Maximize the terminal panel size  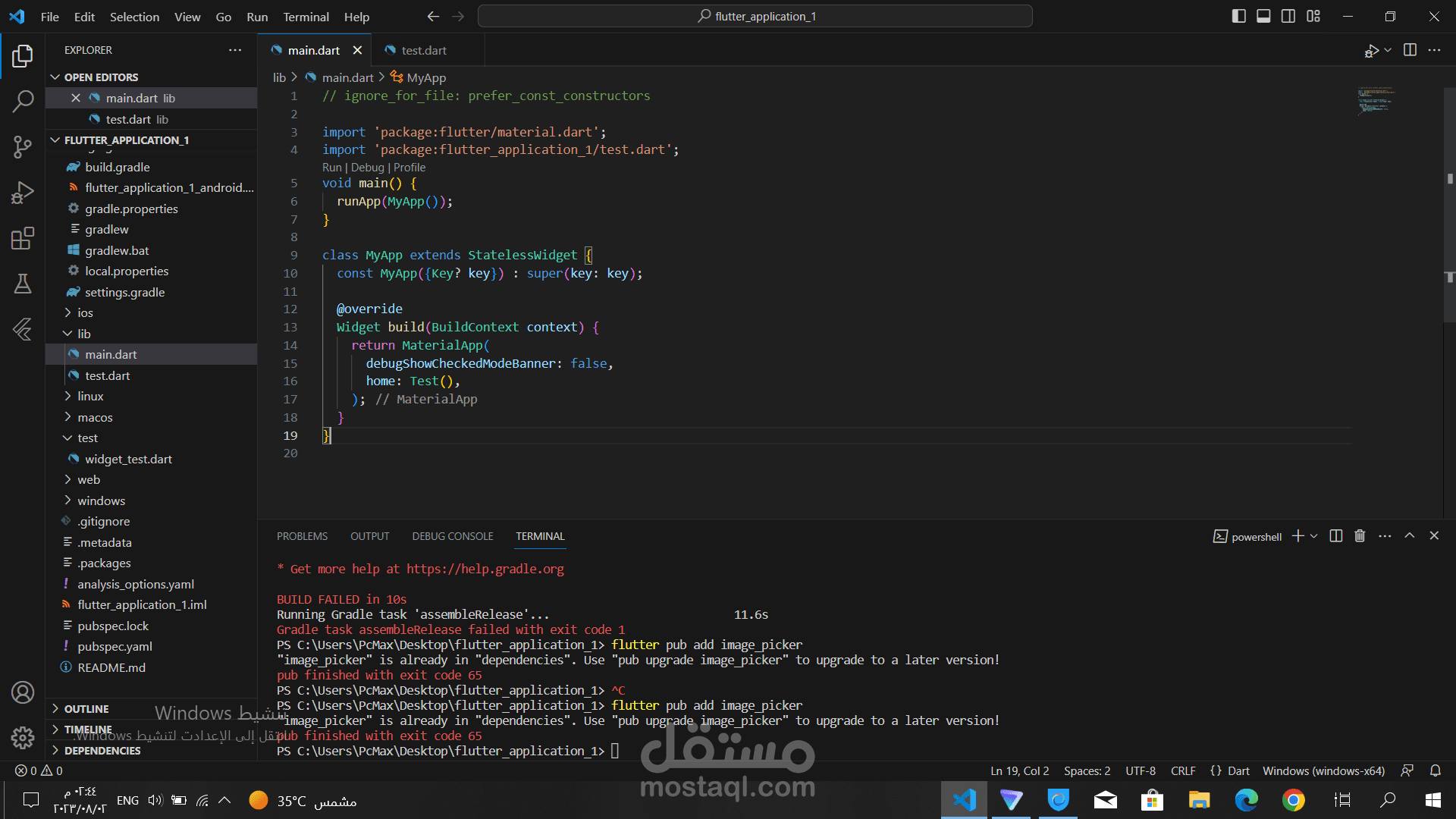click(x=1410, y=535)
